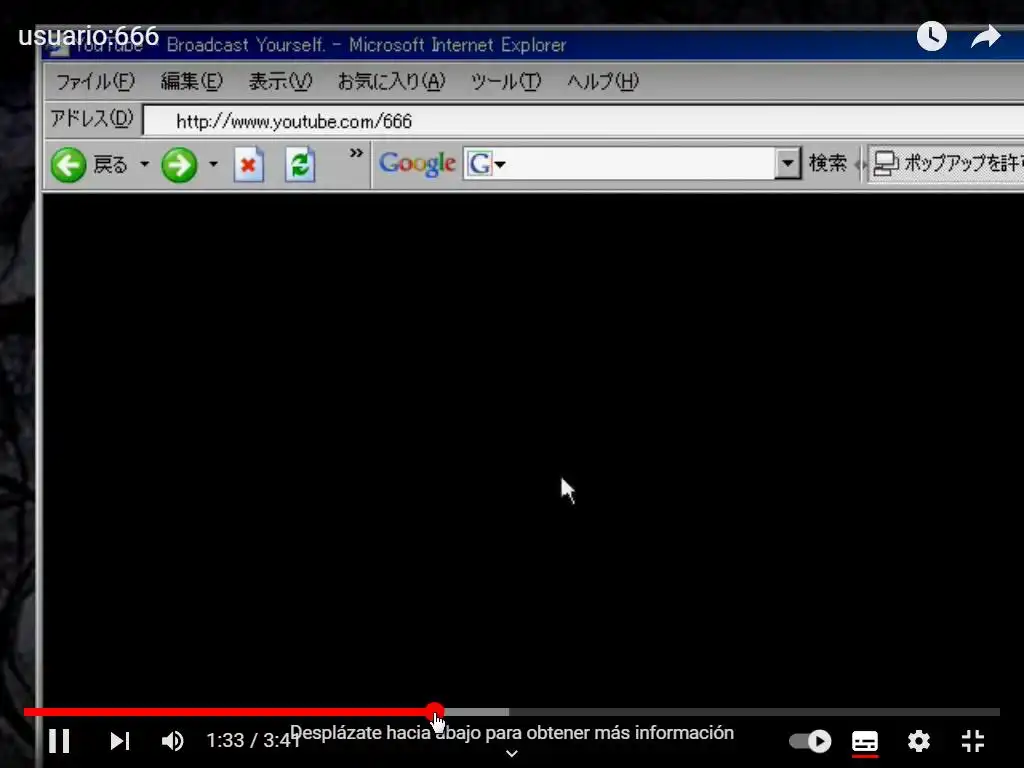The image size is (1024, 768).
Task: Exit full screen mode
Action: (973, 741)
